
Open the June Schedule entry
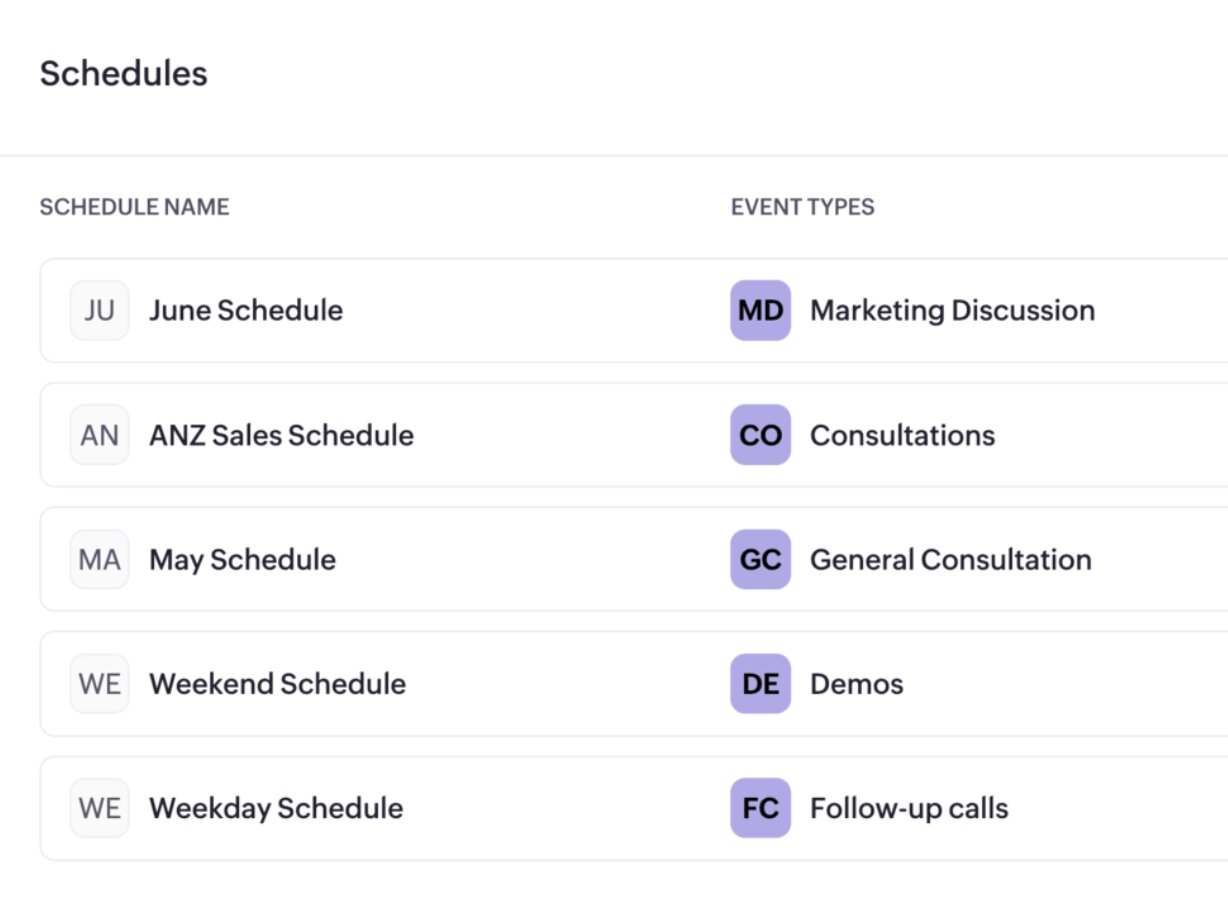245,310
